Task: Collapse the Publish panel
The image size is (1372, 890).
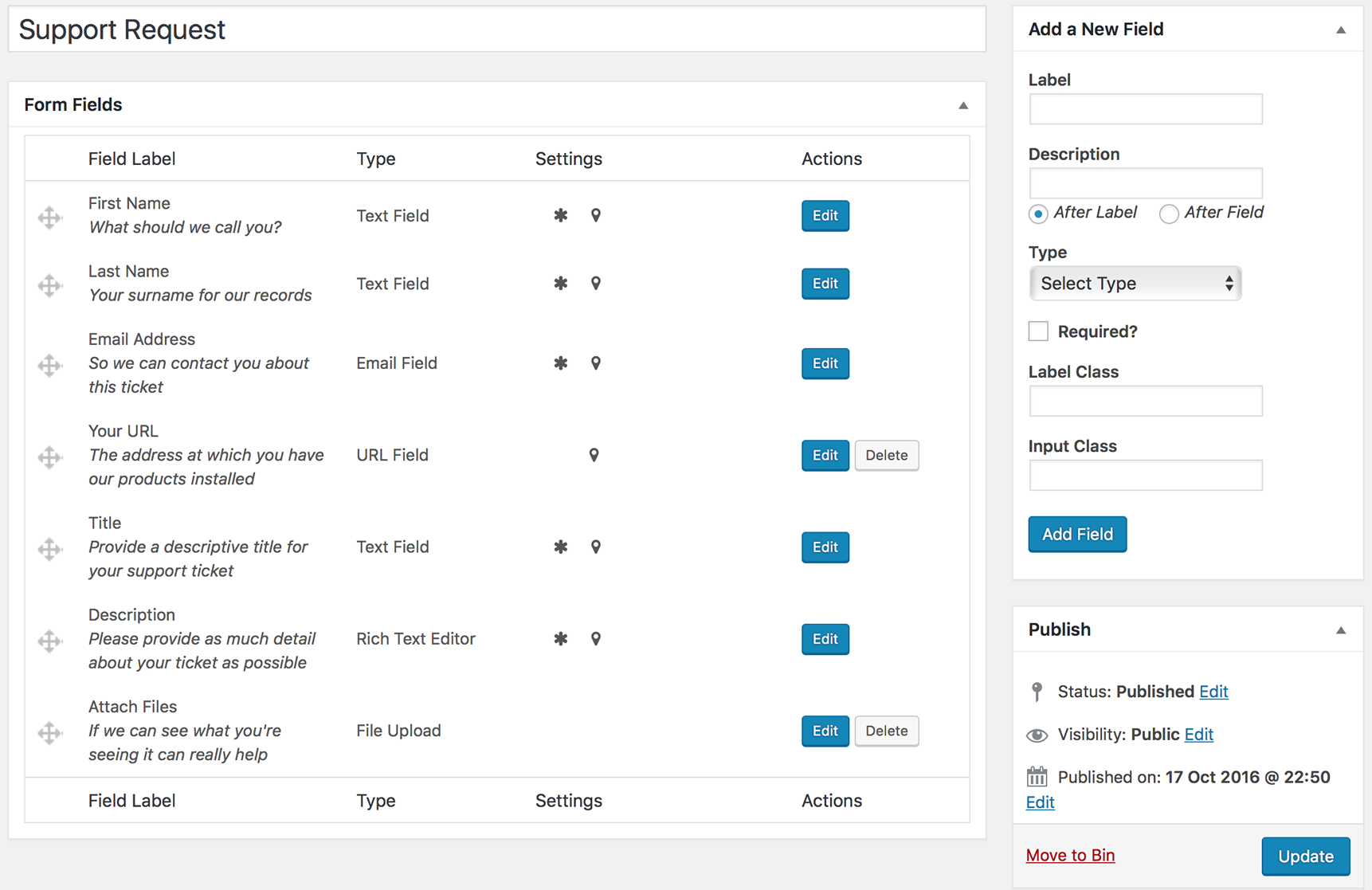Action: tap(1341, 630)
